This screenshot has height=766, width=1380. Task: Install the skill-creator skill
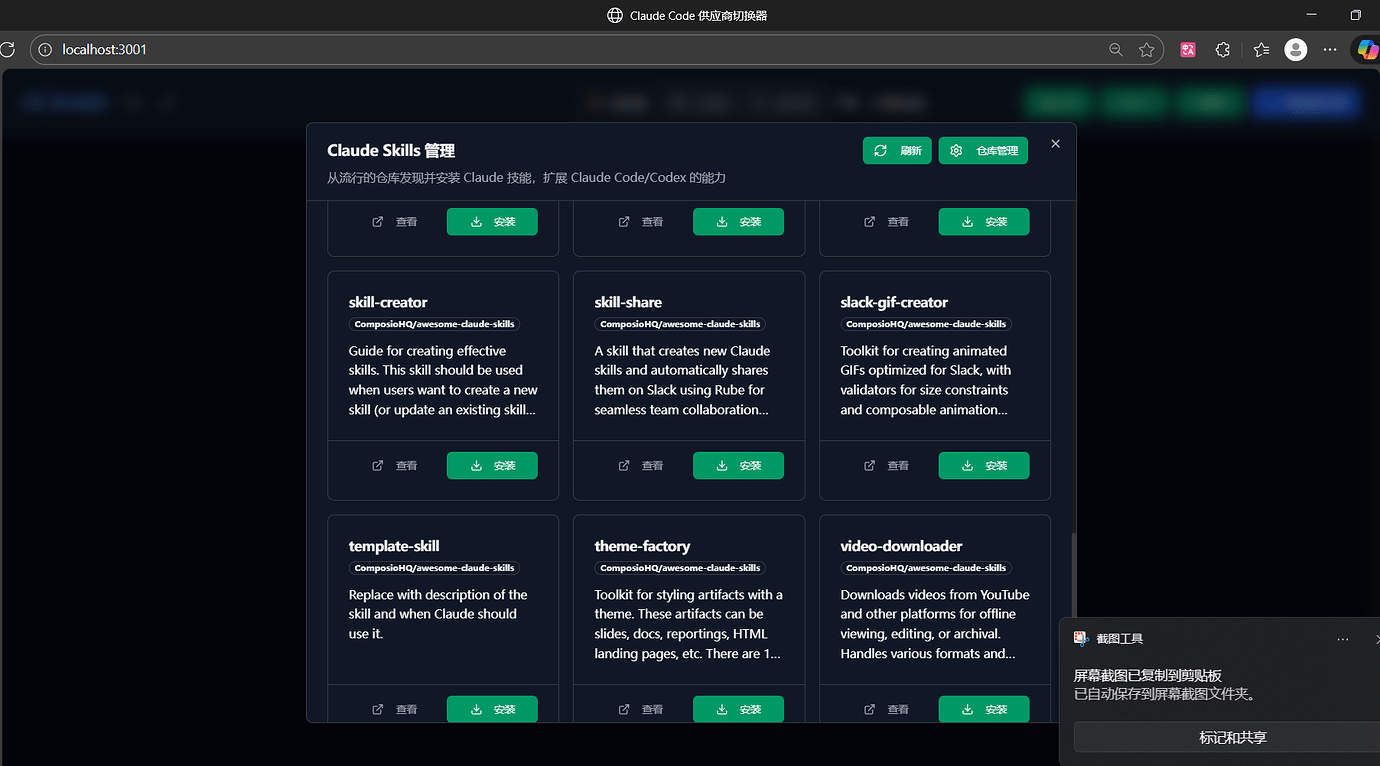tap(492, 466)
